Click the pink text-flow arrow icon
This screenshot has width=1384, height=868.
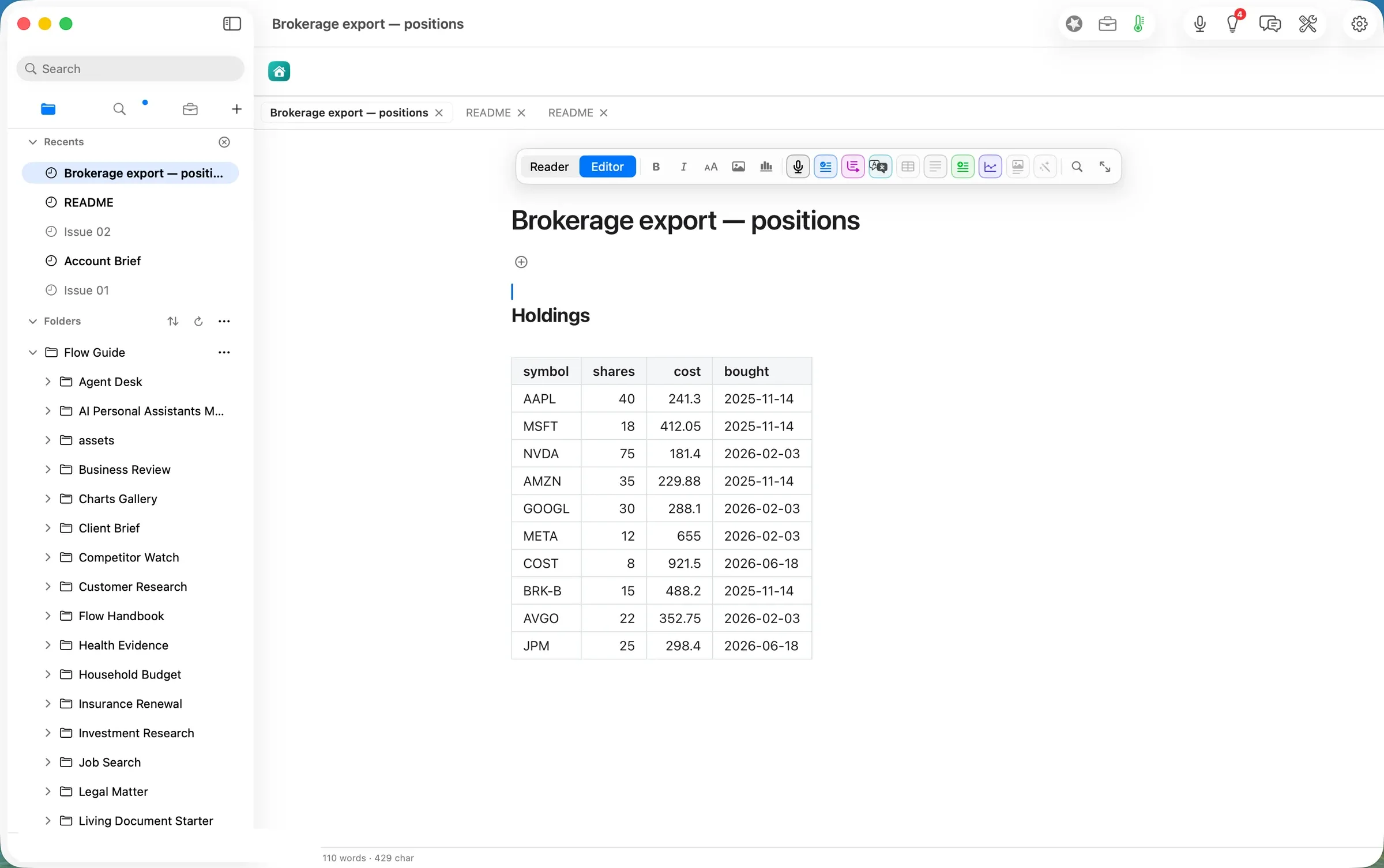point(853,167)
